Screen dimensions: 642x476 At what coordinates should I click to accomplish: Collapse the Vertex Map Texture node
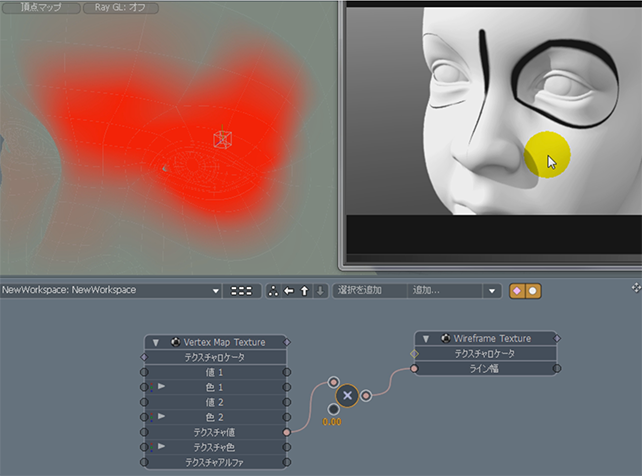(x=155, y=342)
